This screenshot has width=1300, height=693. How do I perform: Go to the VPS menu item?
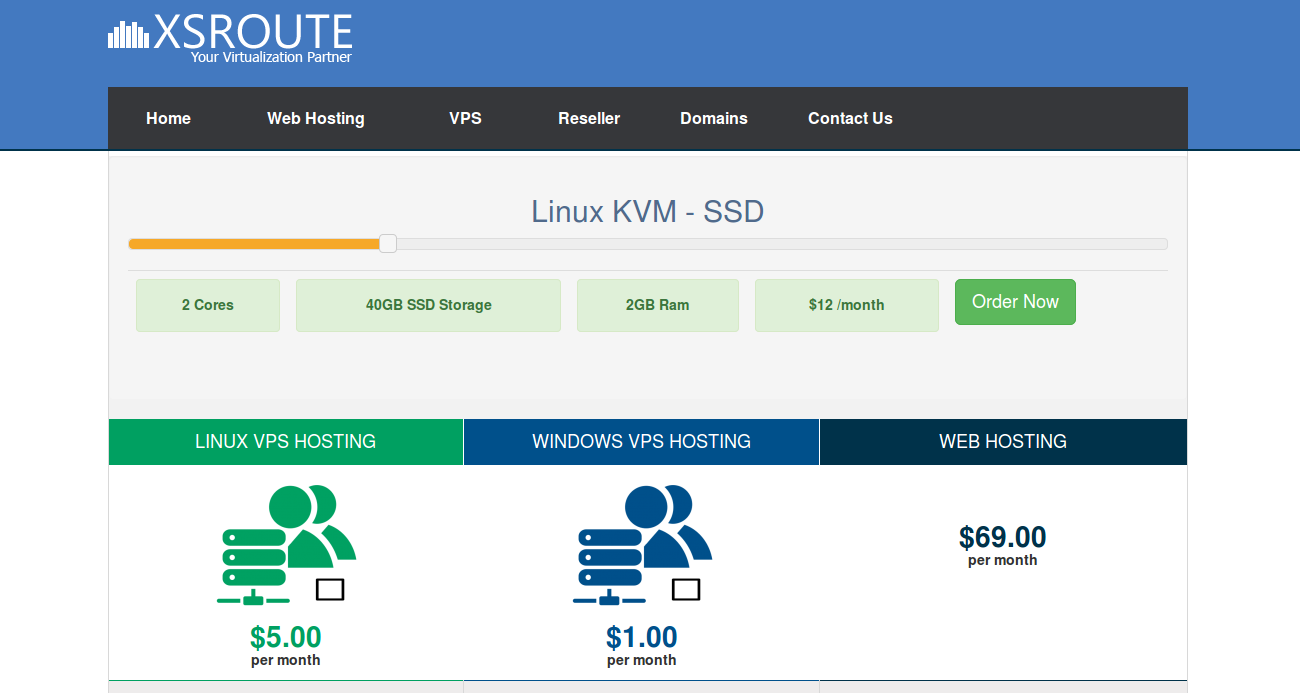click(465, 118)
